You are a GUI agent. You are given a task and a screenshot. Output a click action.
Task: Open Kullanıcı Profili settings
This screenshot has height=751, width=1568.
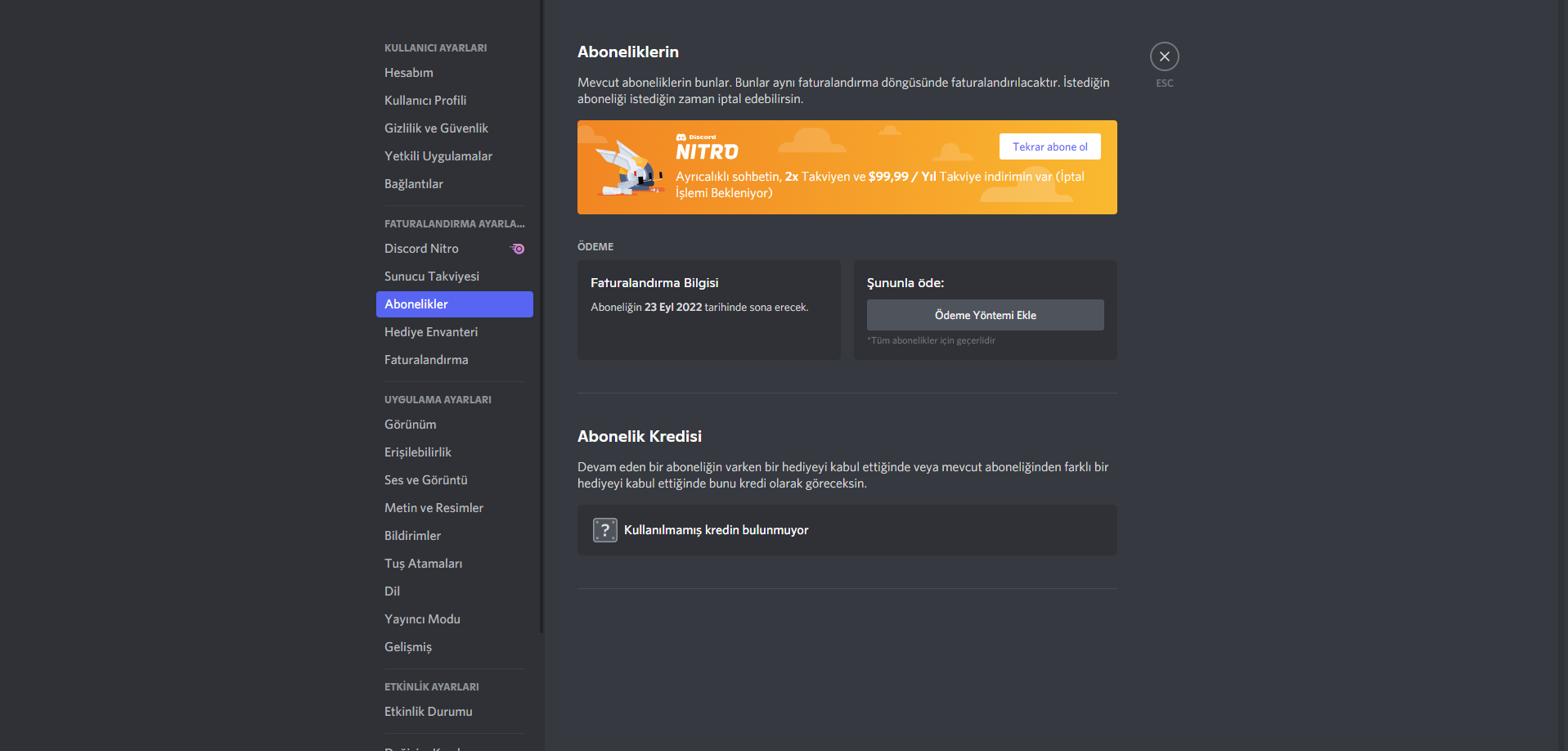(x=454, y=101)
